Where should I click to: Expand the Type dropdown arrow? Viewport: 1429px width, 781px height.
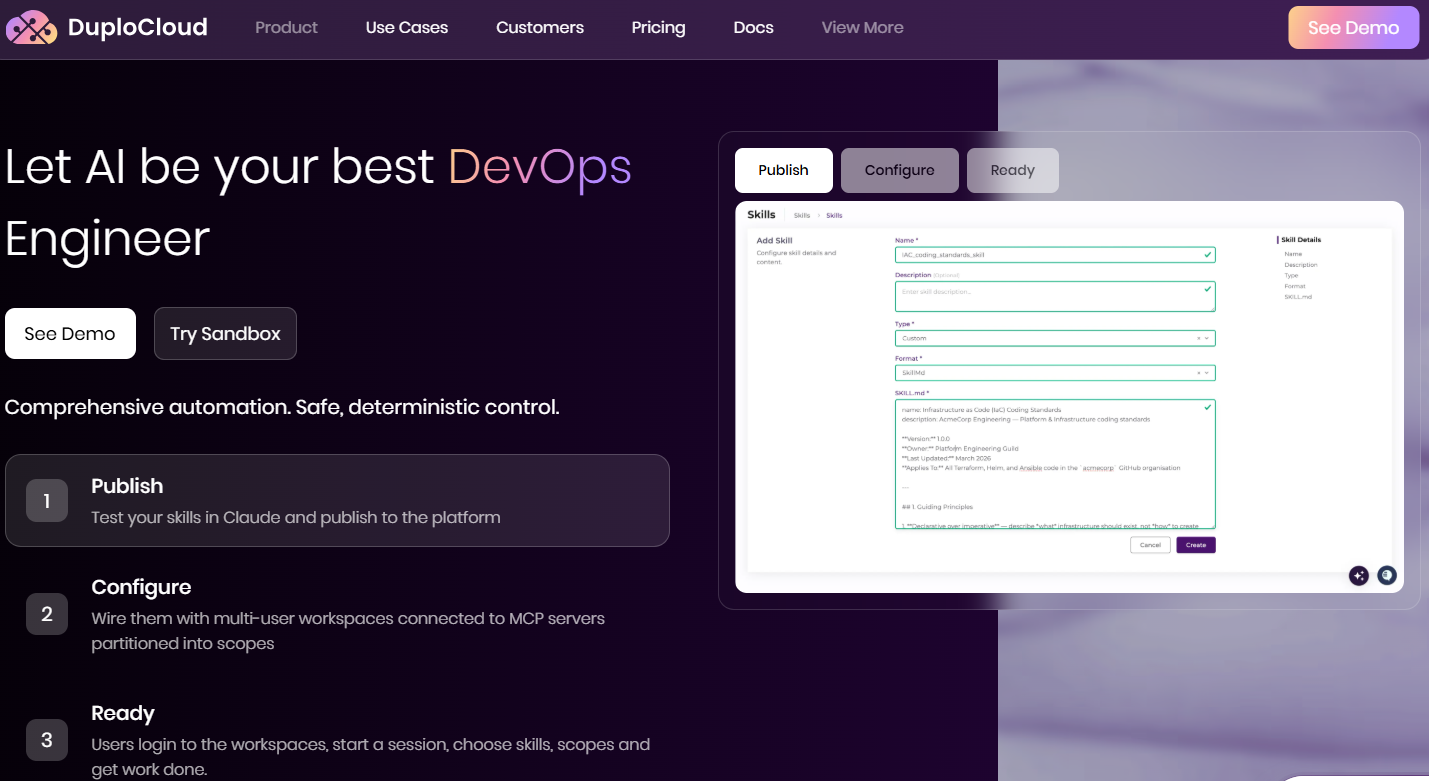tap(1207, 338)
